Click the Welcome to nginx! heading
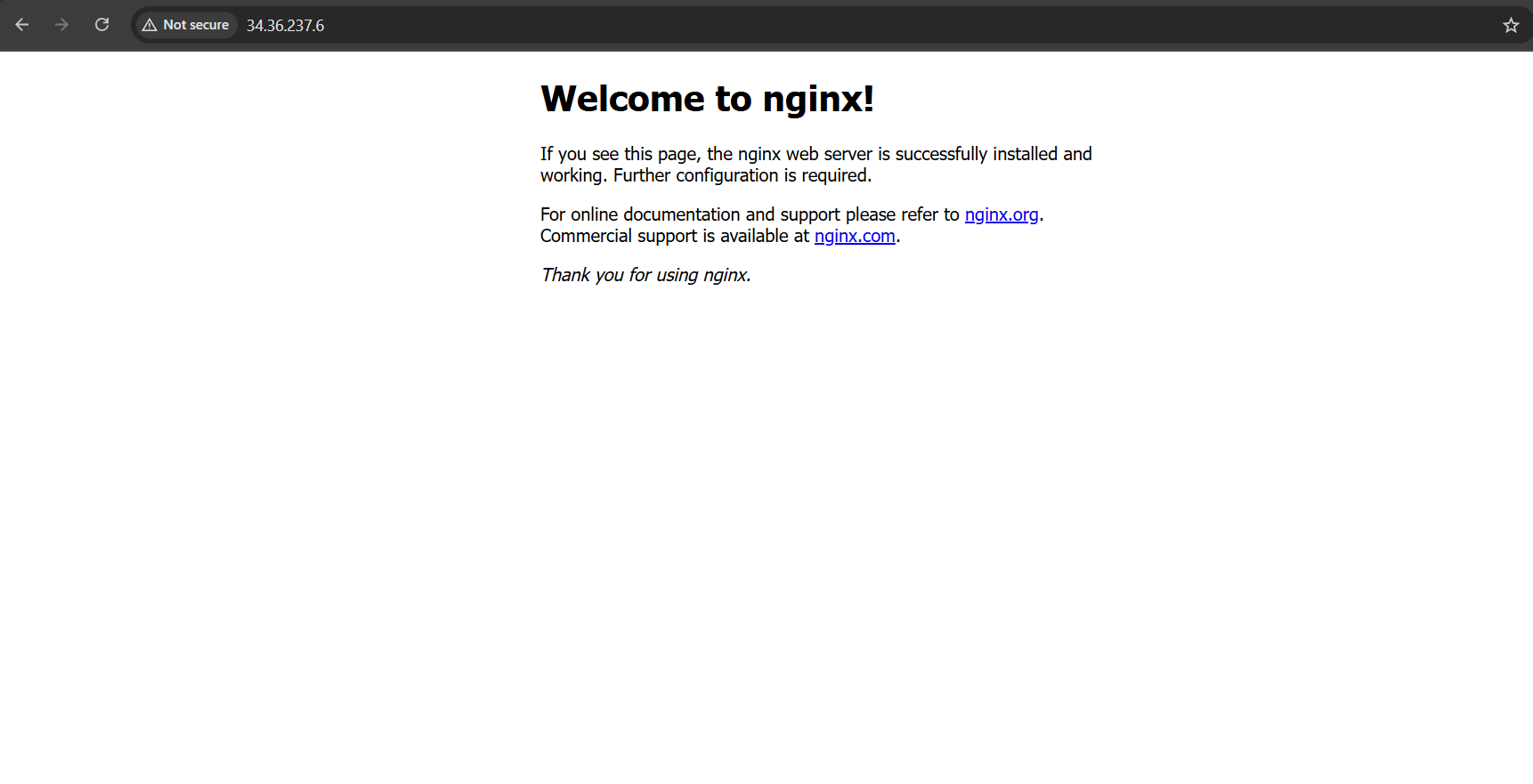 coord(707,99)
